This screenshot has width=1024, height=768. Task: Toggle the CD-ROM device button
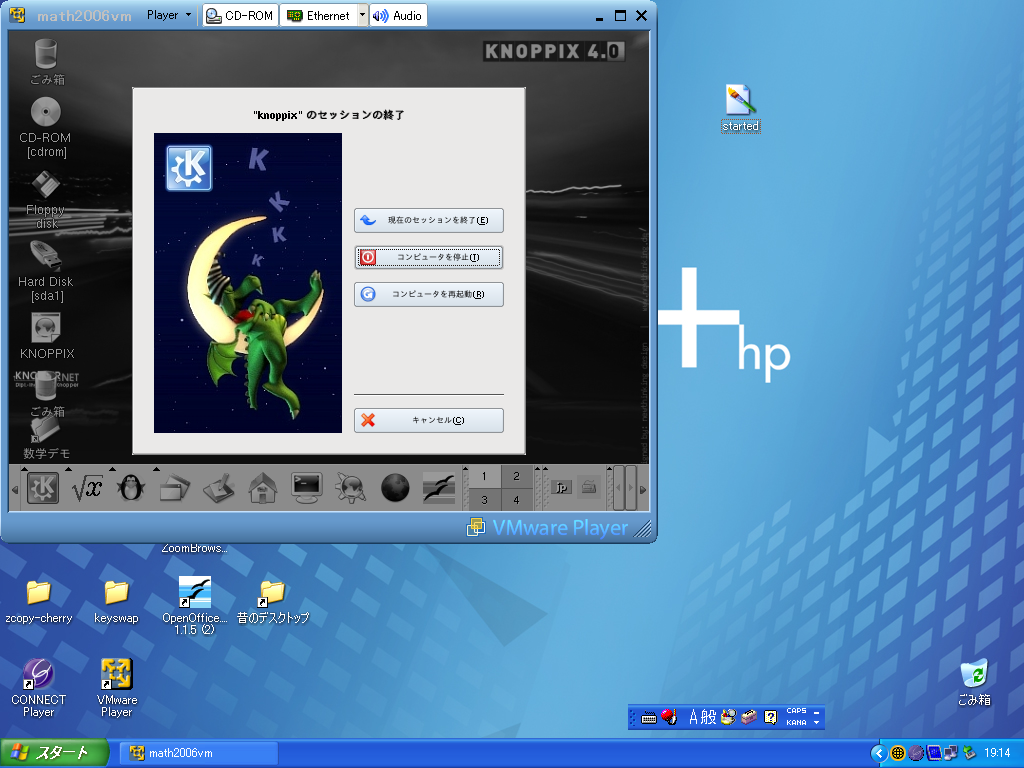point(240,15)
